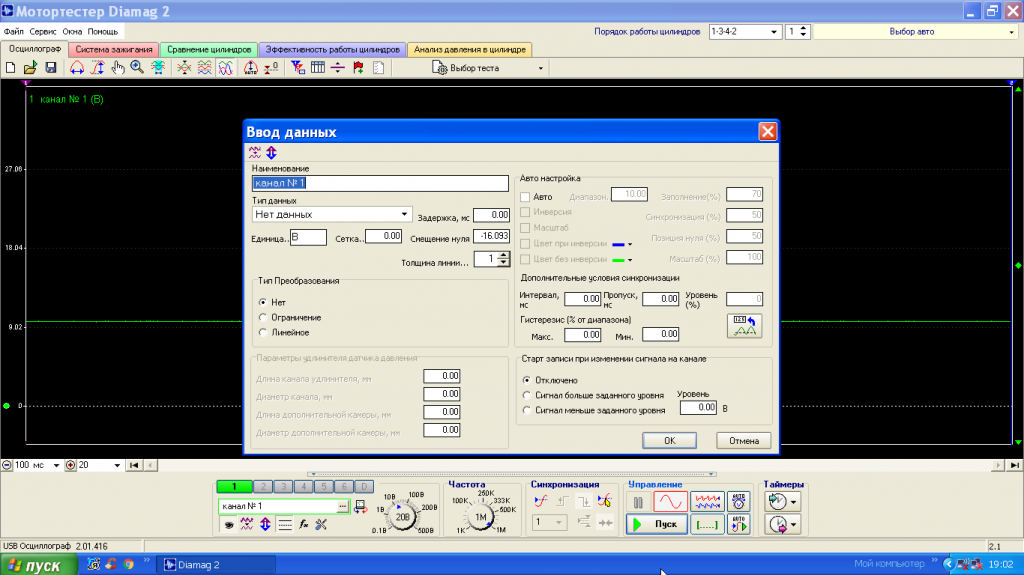1024x575 pixels.
Task: Toggle channel 1 green button
Action: click(234, 486)
